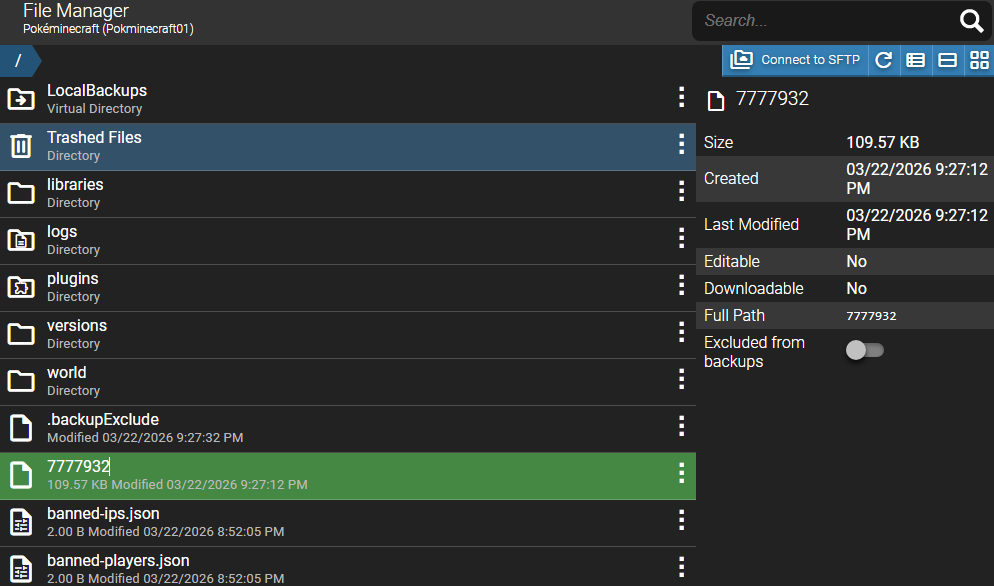The height and width of the screenshot is (586, 994).
Task: Click Connect to SFTP button
Action: tap(796, 60)
